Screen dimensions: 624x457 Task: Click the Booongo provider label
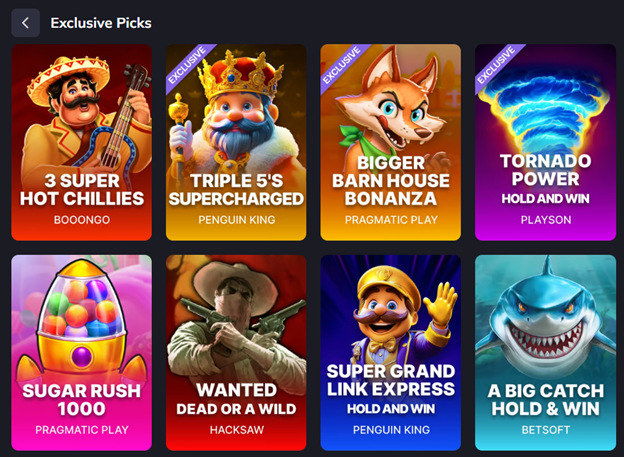(82, 220)
